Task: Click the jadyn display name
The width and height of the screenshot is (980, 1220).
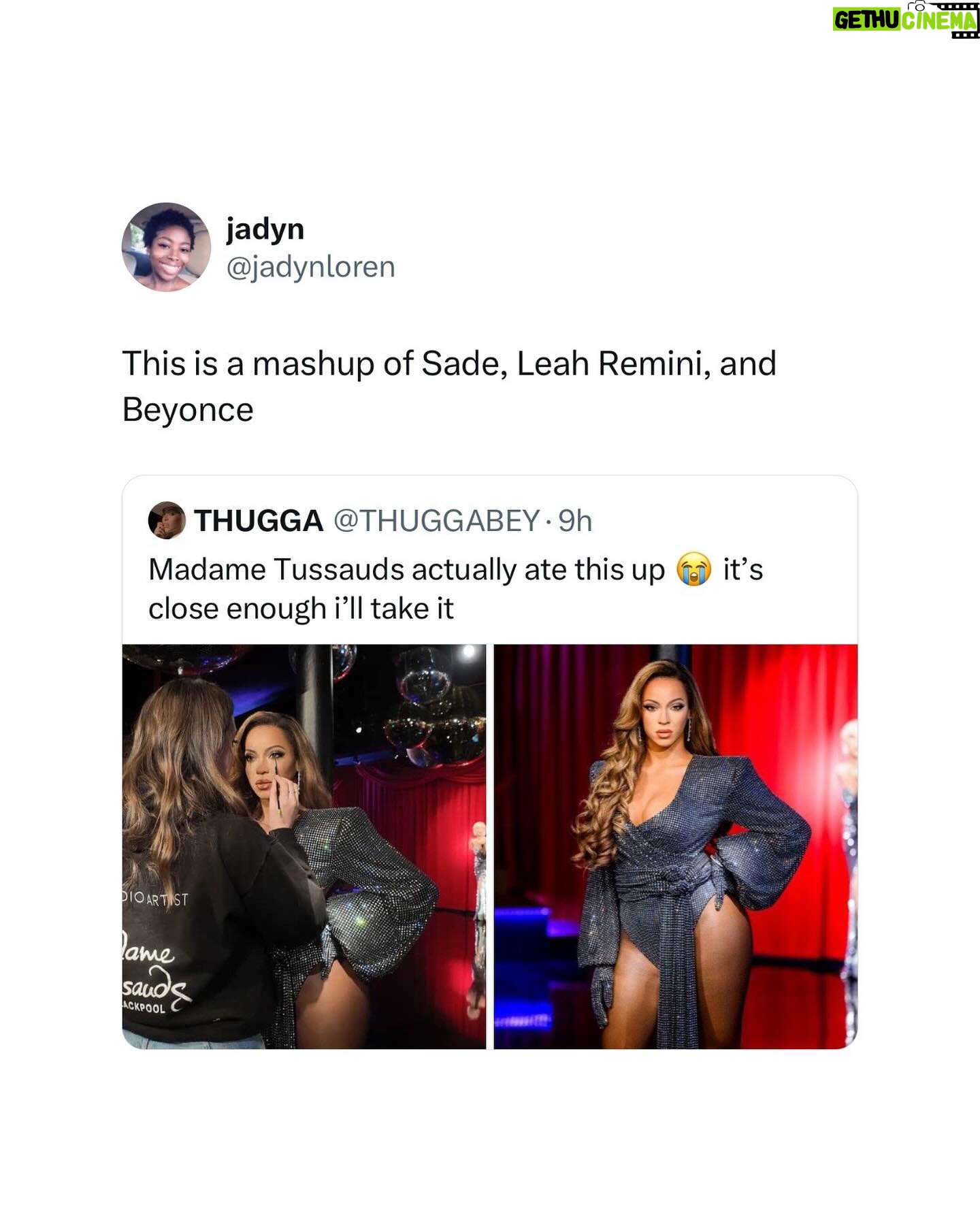Action: pyautogui.click(x=265, y=229)
